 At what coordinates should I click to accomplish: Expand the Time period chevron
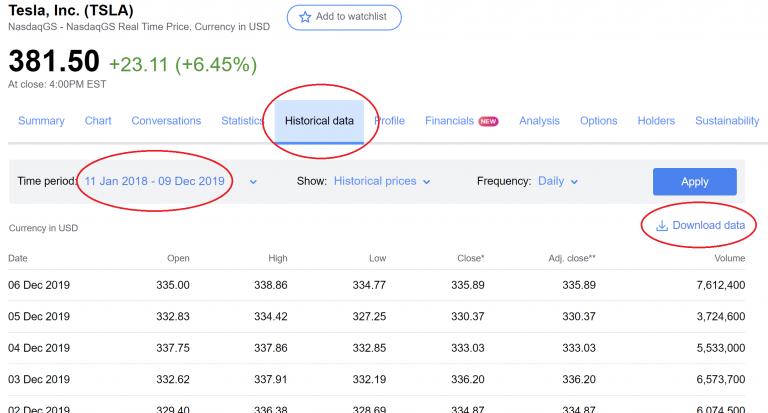[253, 182]
